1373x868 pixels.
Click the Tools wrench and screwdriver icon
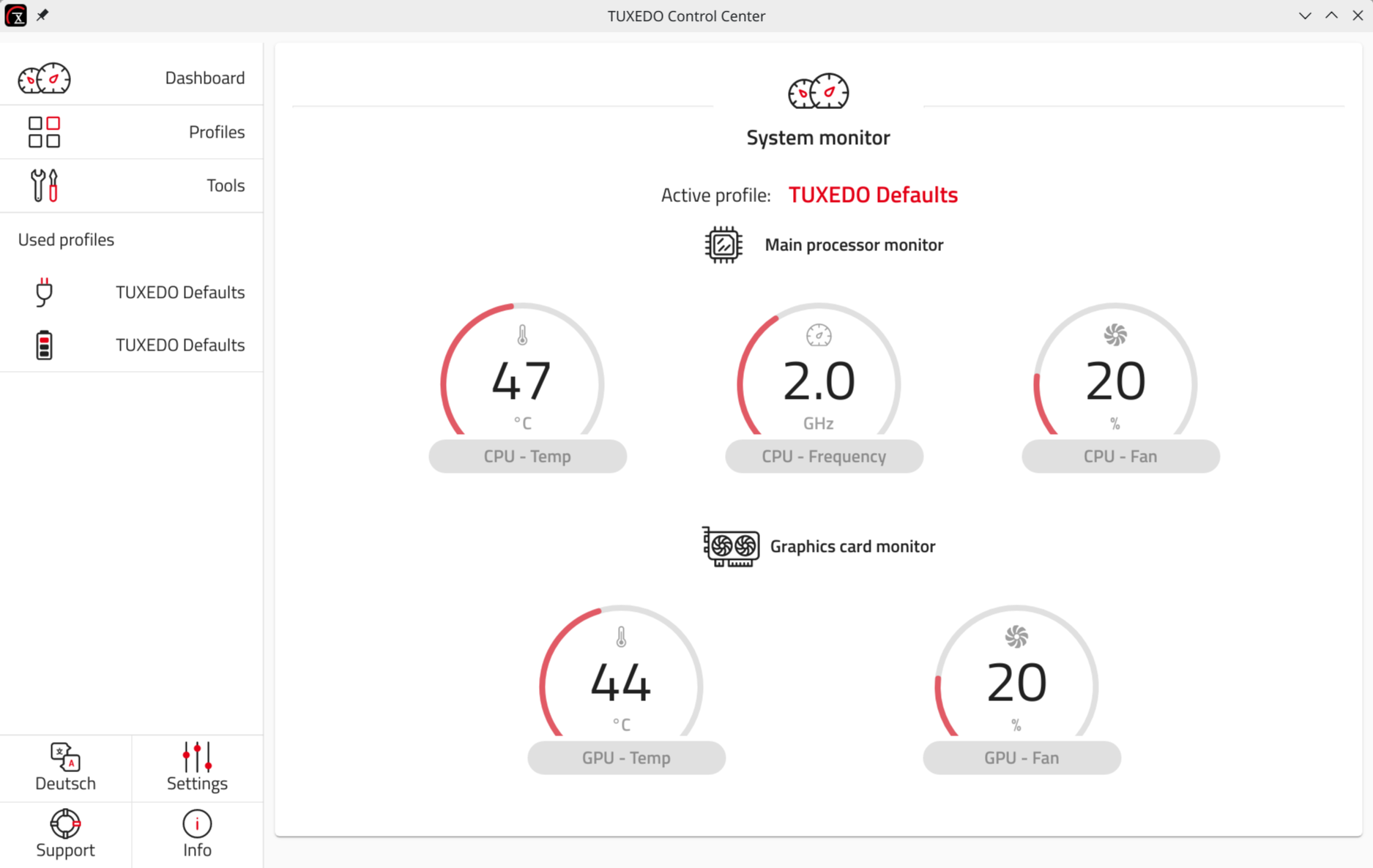[x=44, y=185]
